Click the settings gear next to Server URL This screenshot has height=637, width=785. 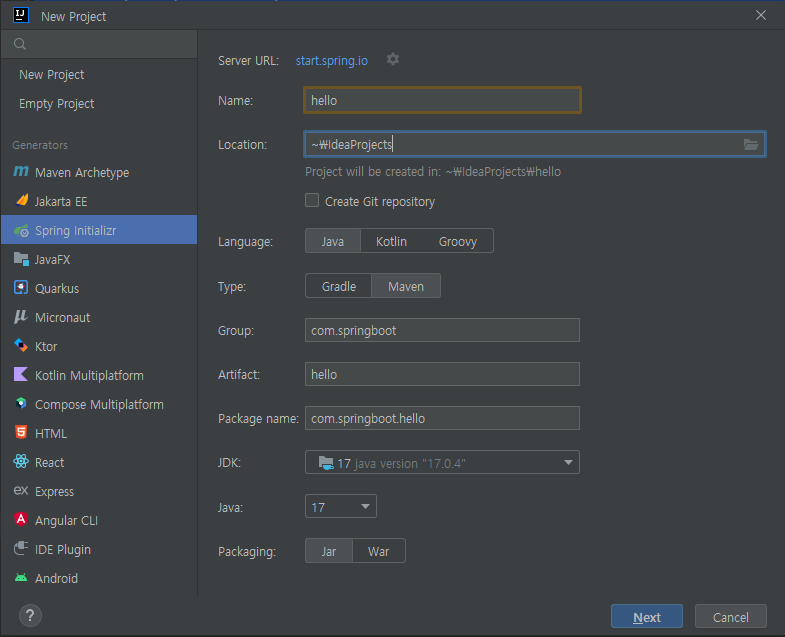point(393,60)
